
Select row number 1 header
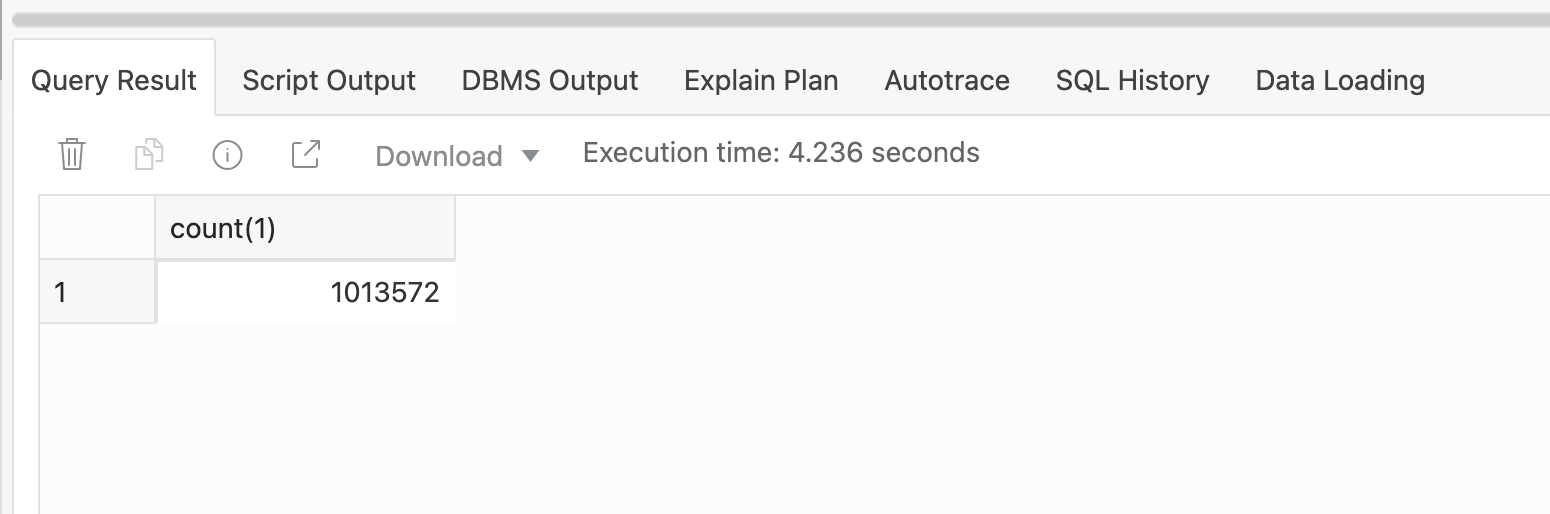97,292
